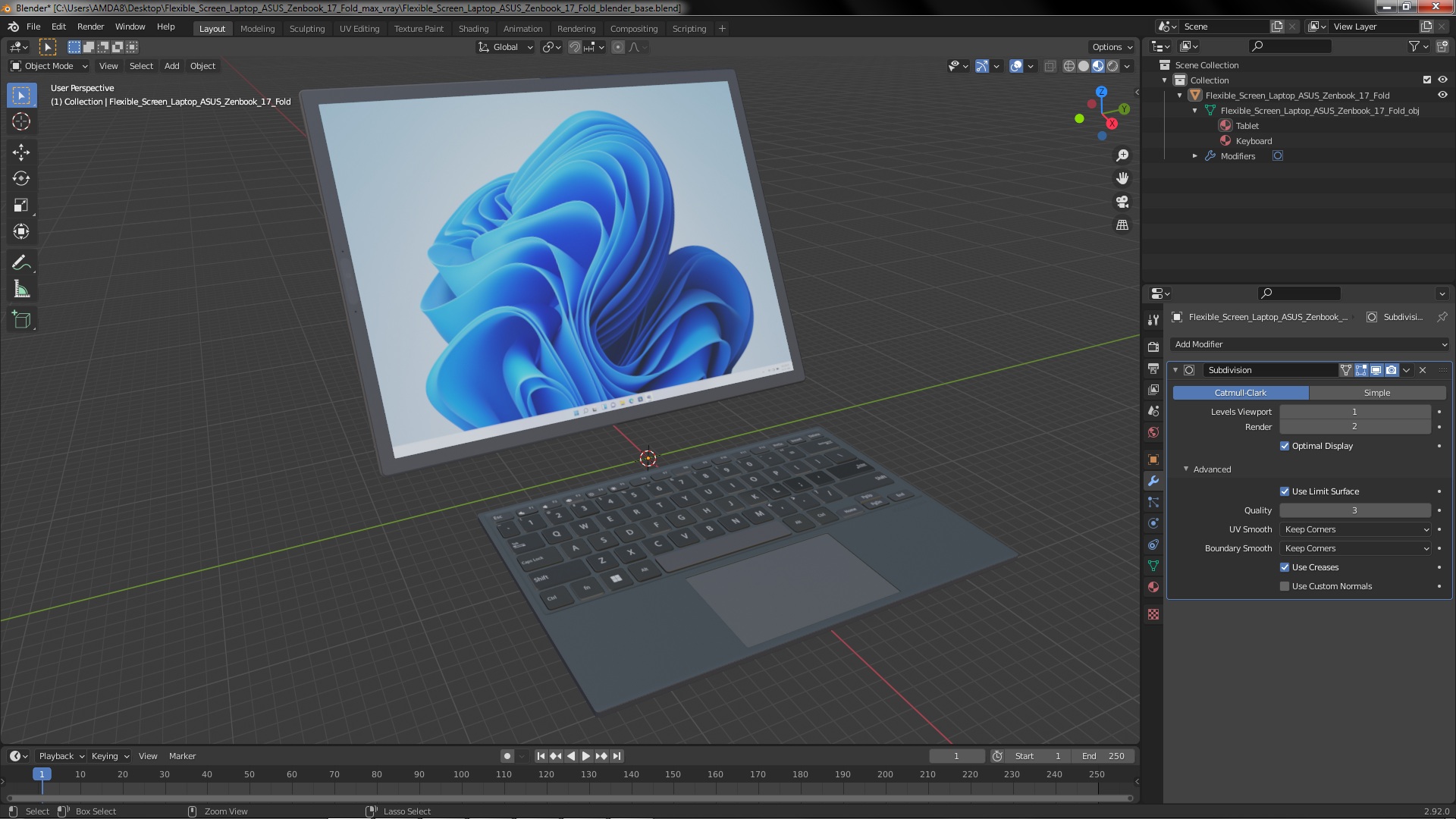Viewport: 1456px width, 819px height.
Task: Open the Boundary Smooth Keep Corners dropdown
Action: coord(1355,548)
